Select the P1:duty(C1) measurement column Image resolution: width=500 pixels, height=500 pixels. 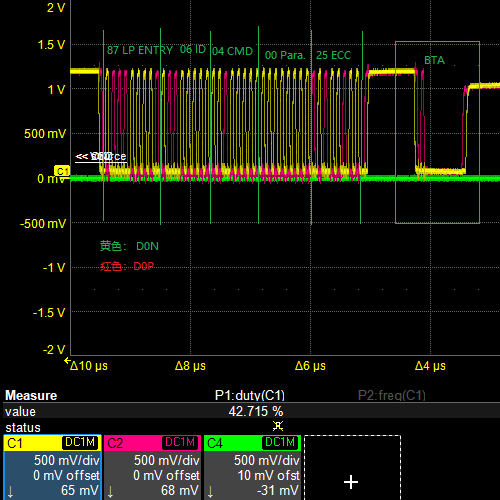pyautogui.click(x=250, y=395)
